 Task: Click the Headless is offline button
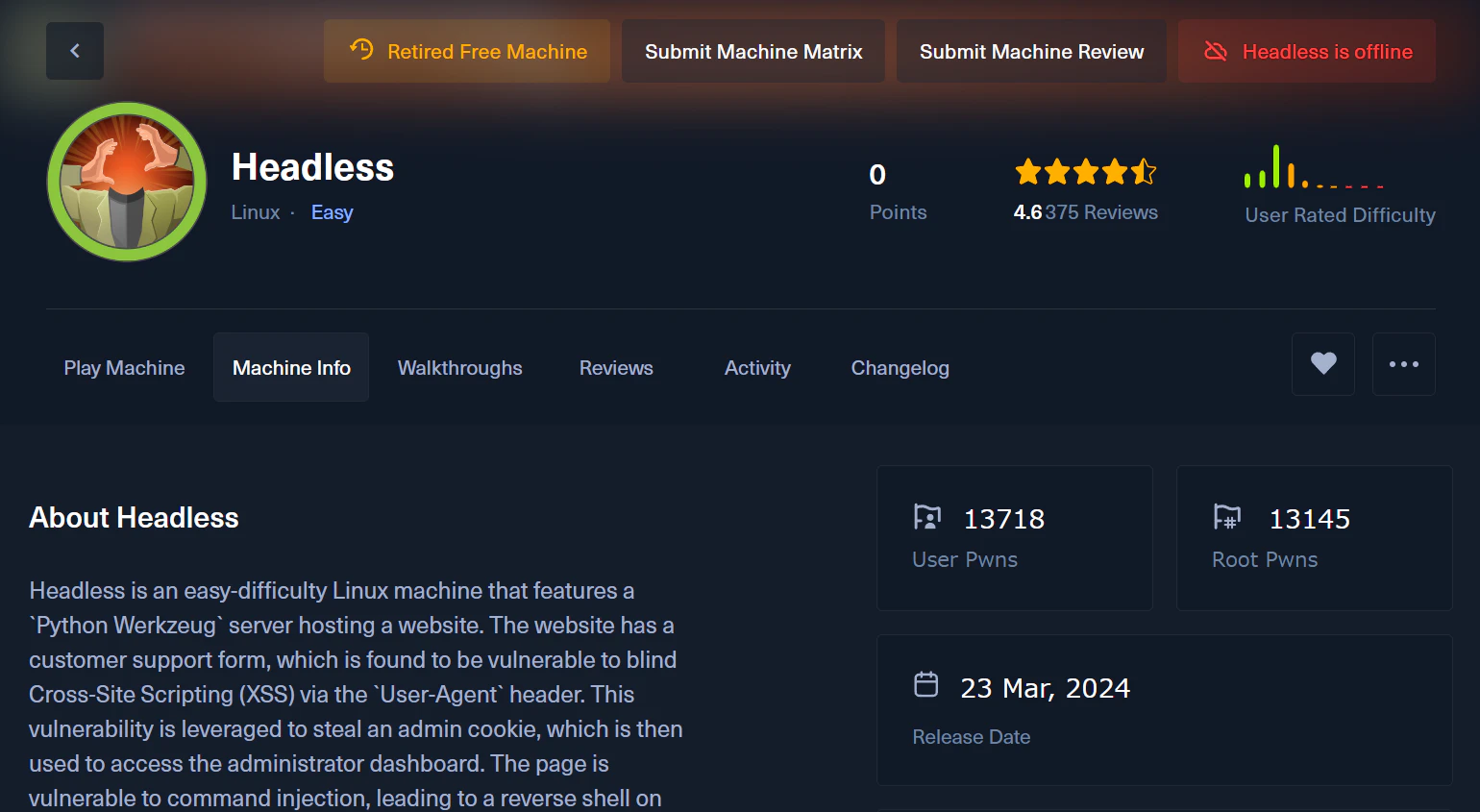(1307, 51)
